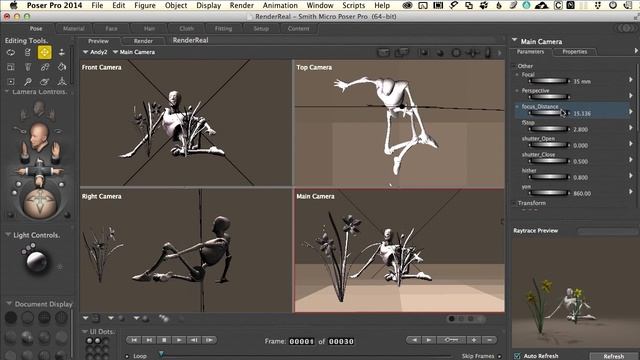
Task: Click the Refresh raytrace preview button
Action: [613, 356]
